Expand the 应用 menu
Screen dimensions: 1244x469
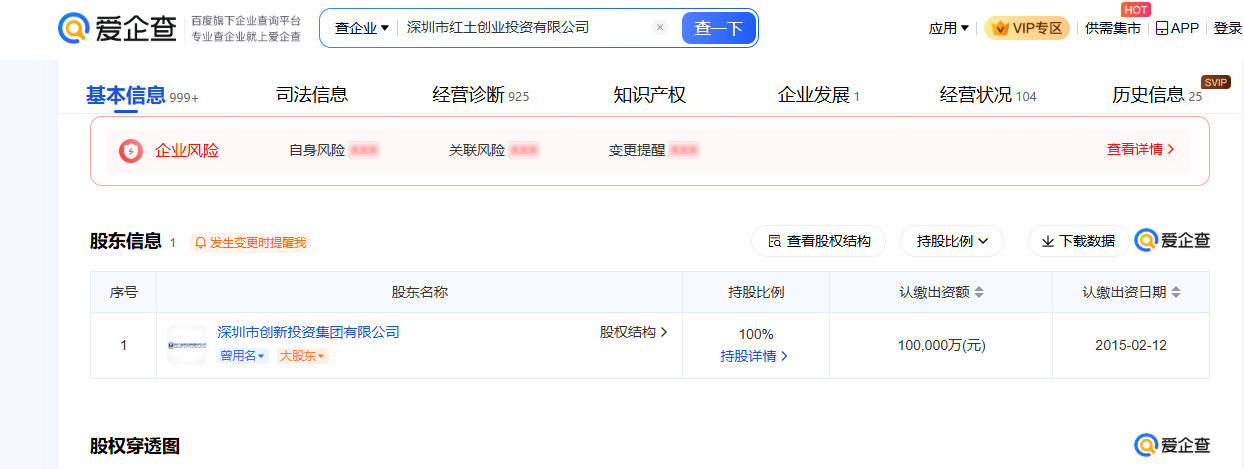click(x=948, y=28)
